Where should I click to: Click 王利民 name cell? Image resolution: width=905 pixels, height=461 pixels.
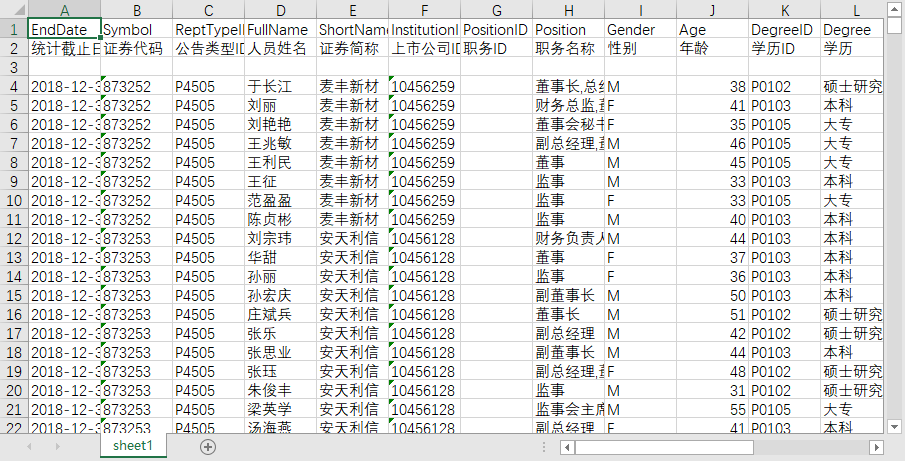[281, 163]
